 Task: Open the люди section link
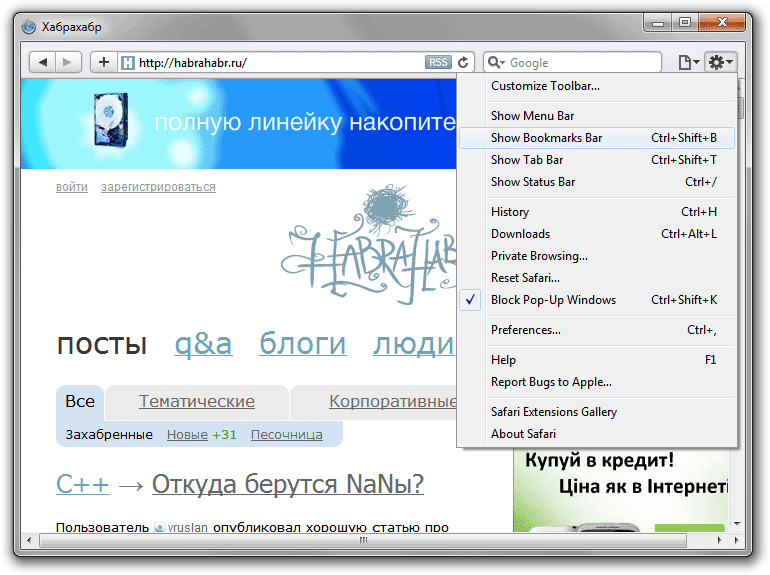(414, 345)
